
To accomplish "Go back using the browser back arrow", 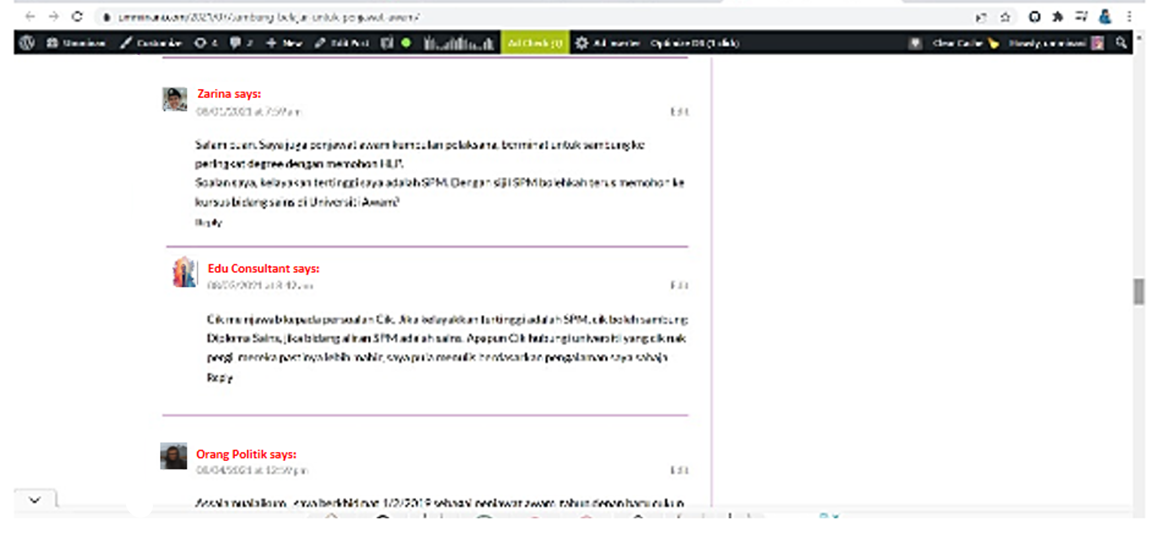I will (x=28, y=17).
